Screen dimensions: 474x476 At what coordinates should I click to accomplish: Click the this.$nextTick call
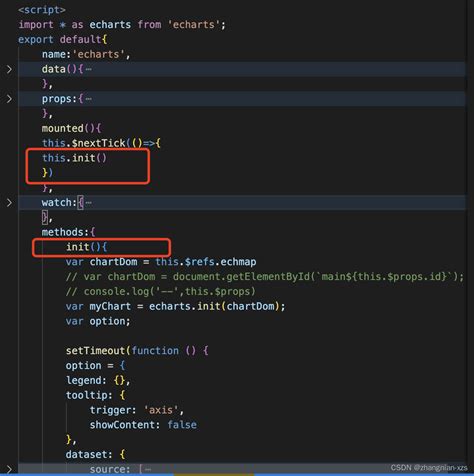tap(101, 143)
